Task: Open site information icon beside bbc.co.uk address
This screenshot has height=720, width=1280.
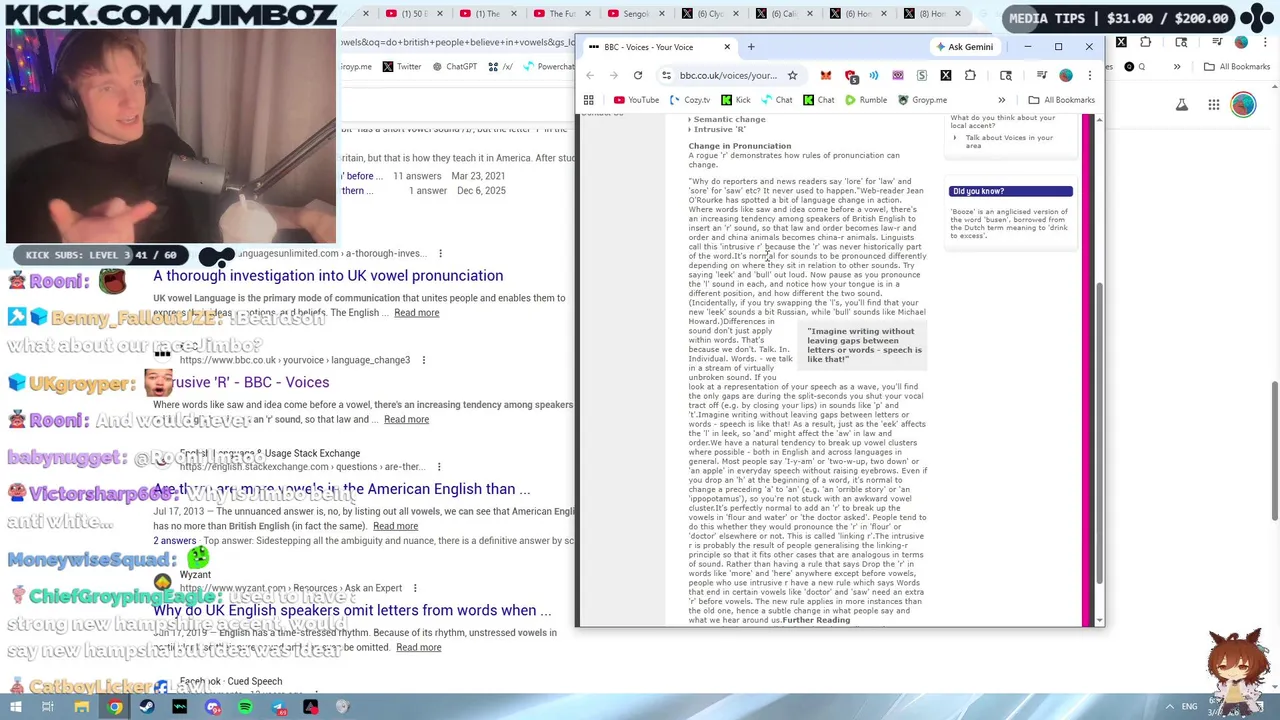Action: [x=666, y=75]
